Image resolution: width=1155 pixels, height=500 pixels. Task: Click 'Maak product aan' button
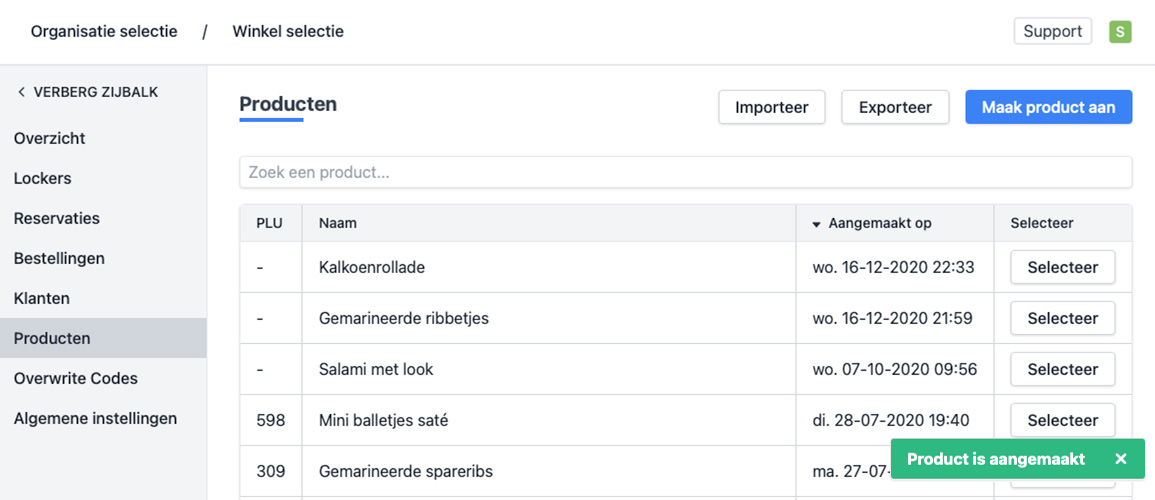click(x=1048, y=107)
